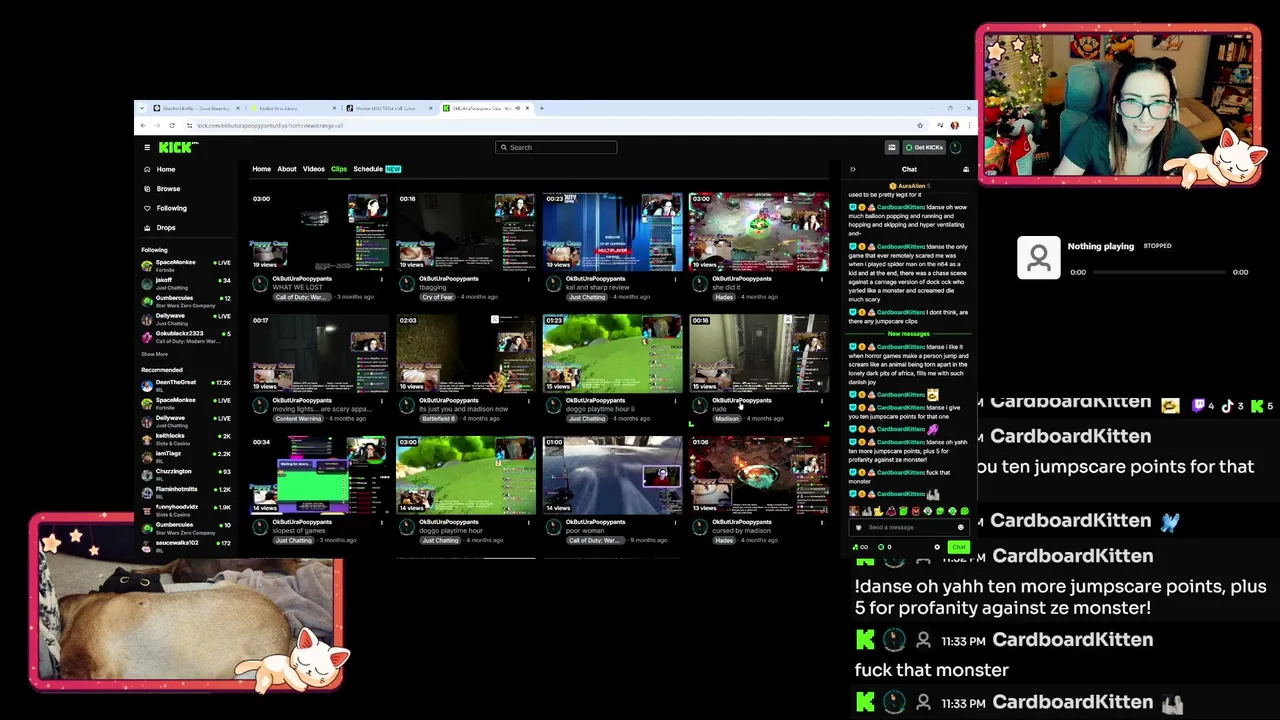Viewport: 1280px width, 720px height.
Task: Open the channel About tab
Action: (287, 169)
